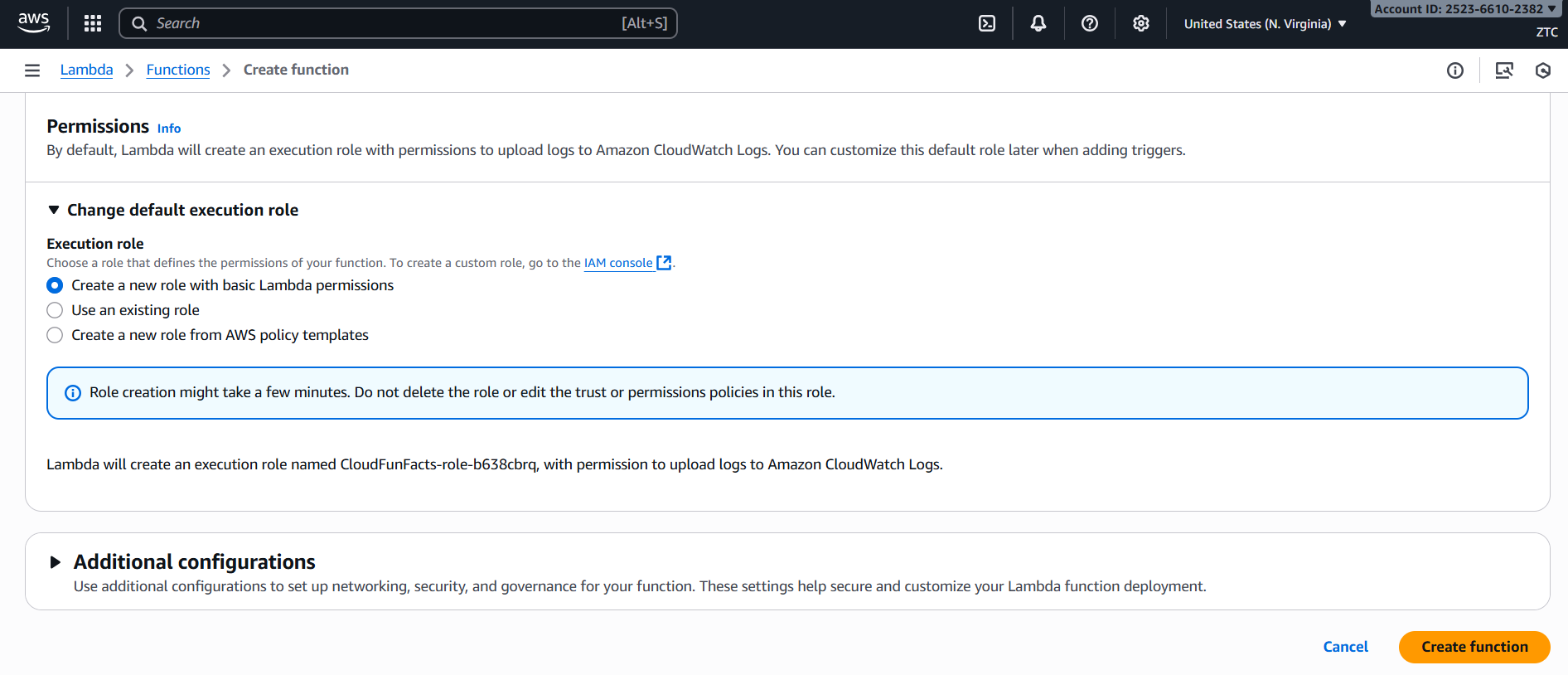Collapse 'Change default execution role' section
The width and height of the screenshot is (1568, 675).
(x=54, y=210)
